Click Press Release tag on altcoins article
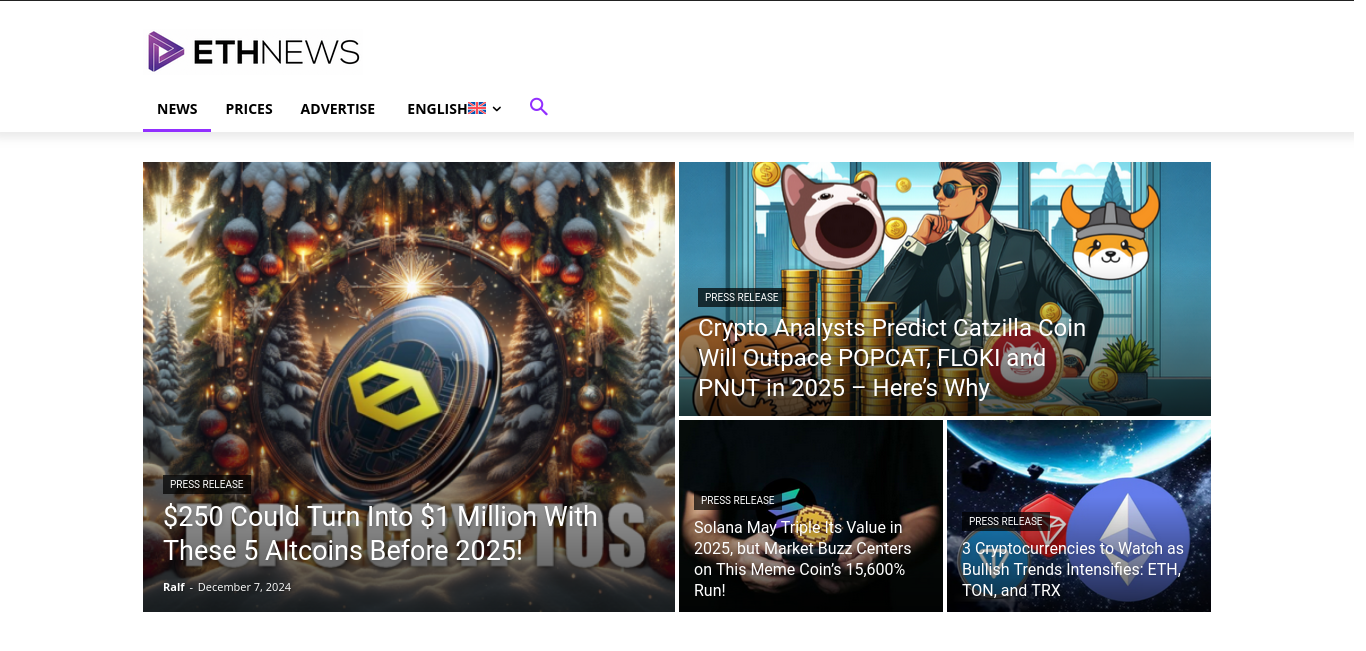The height and width of the screenshot is (651, 1366). click(207, 484)
